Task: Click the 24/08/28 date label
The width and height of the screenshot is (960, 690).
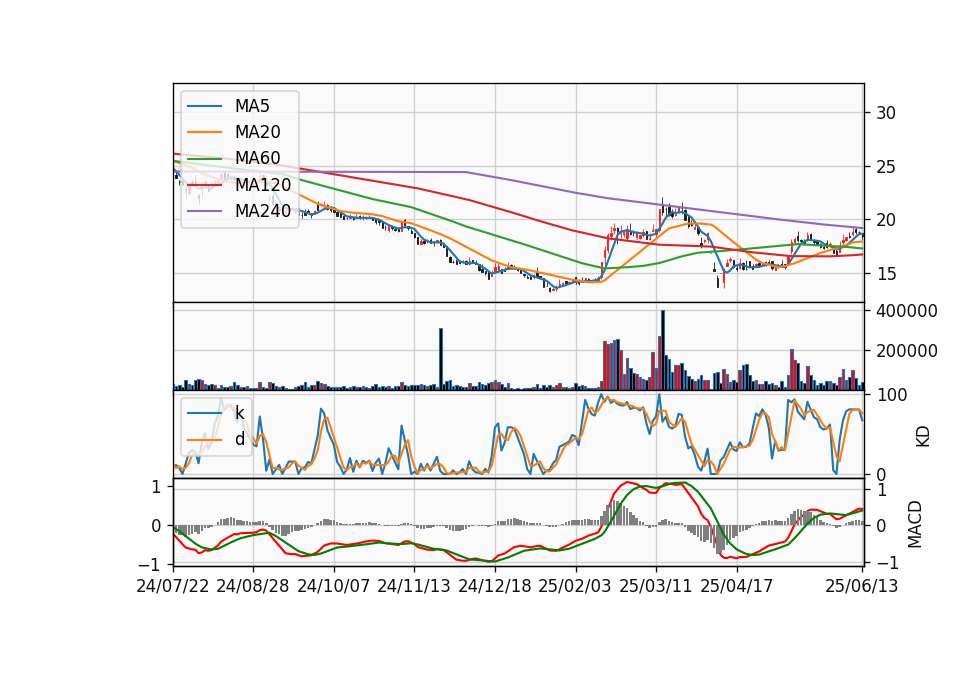Action: (x=253, y=586)
